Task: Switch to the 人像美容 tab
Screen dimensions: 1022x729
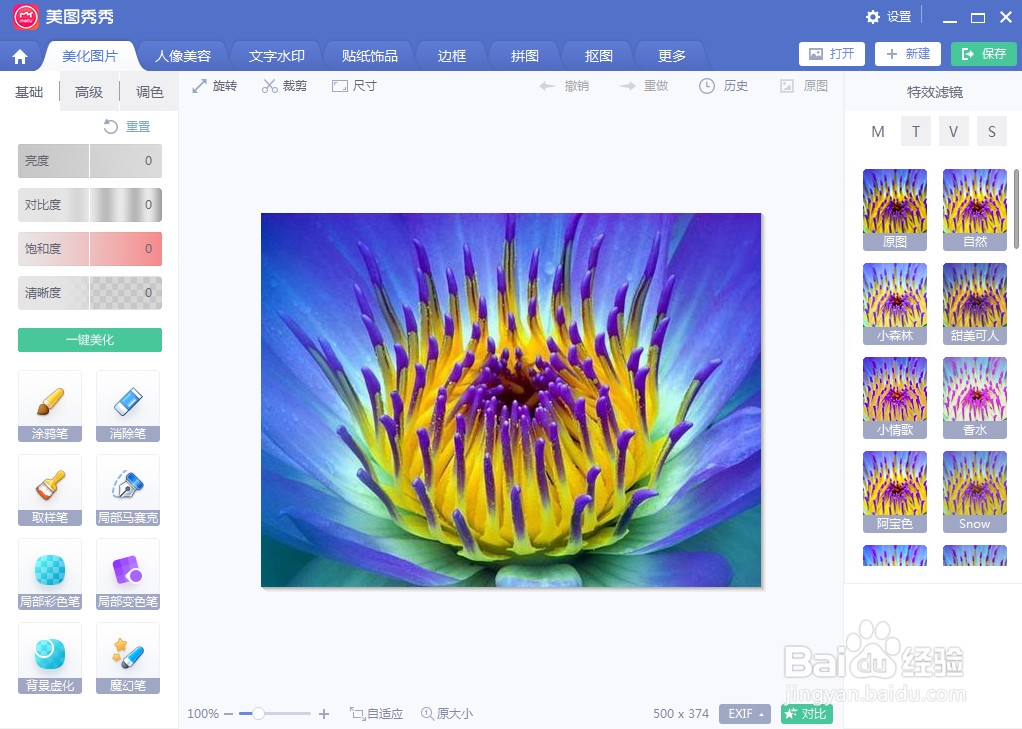Action: (x=183, y=56)
